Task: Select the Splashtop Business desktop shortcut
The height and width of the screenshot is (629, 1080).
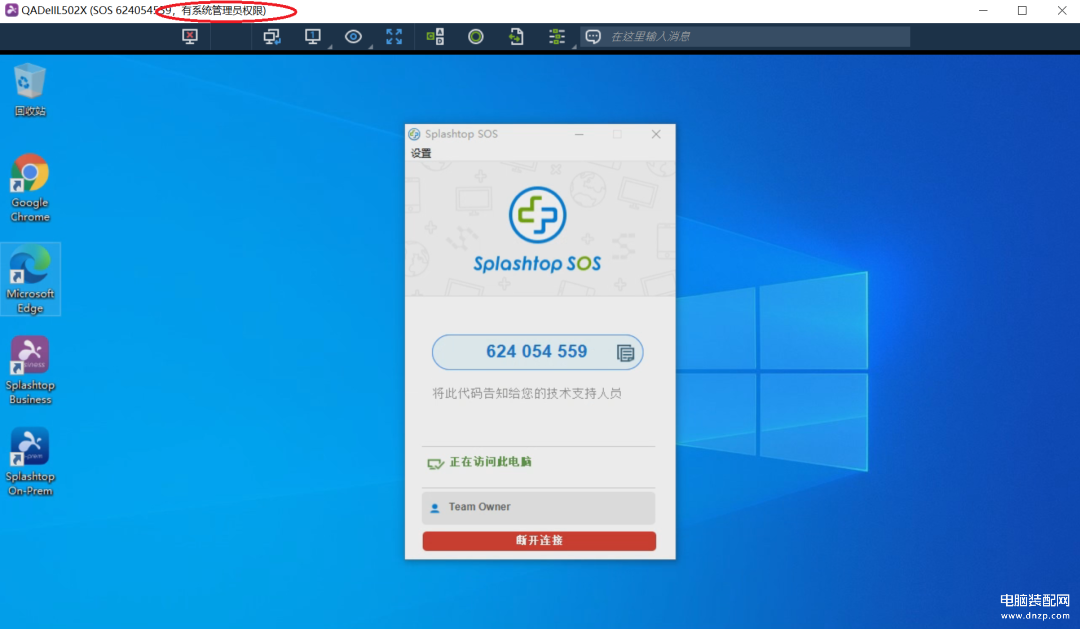Action: [x=30, y=370]
